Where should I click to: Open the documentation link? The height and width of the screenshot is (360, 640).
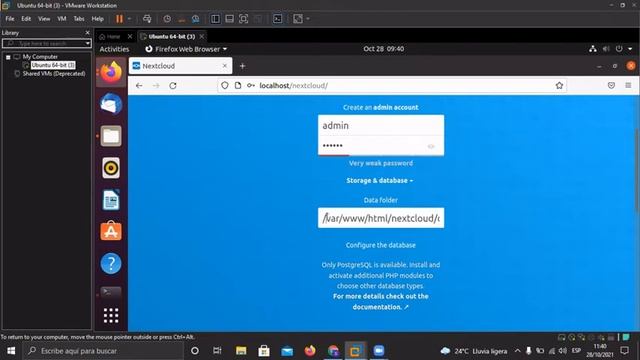click(x=380, y=302)
